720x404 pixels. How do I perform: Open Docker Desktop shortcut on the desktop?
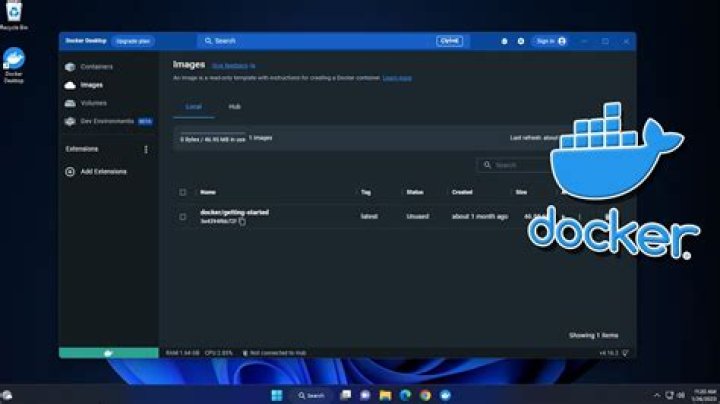tap(14, 60)
